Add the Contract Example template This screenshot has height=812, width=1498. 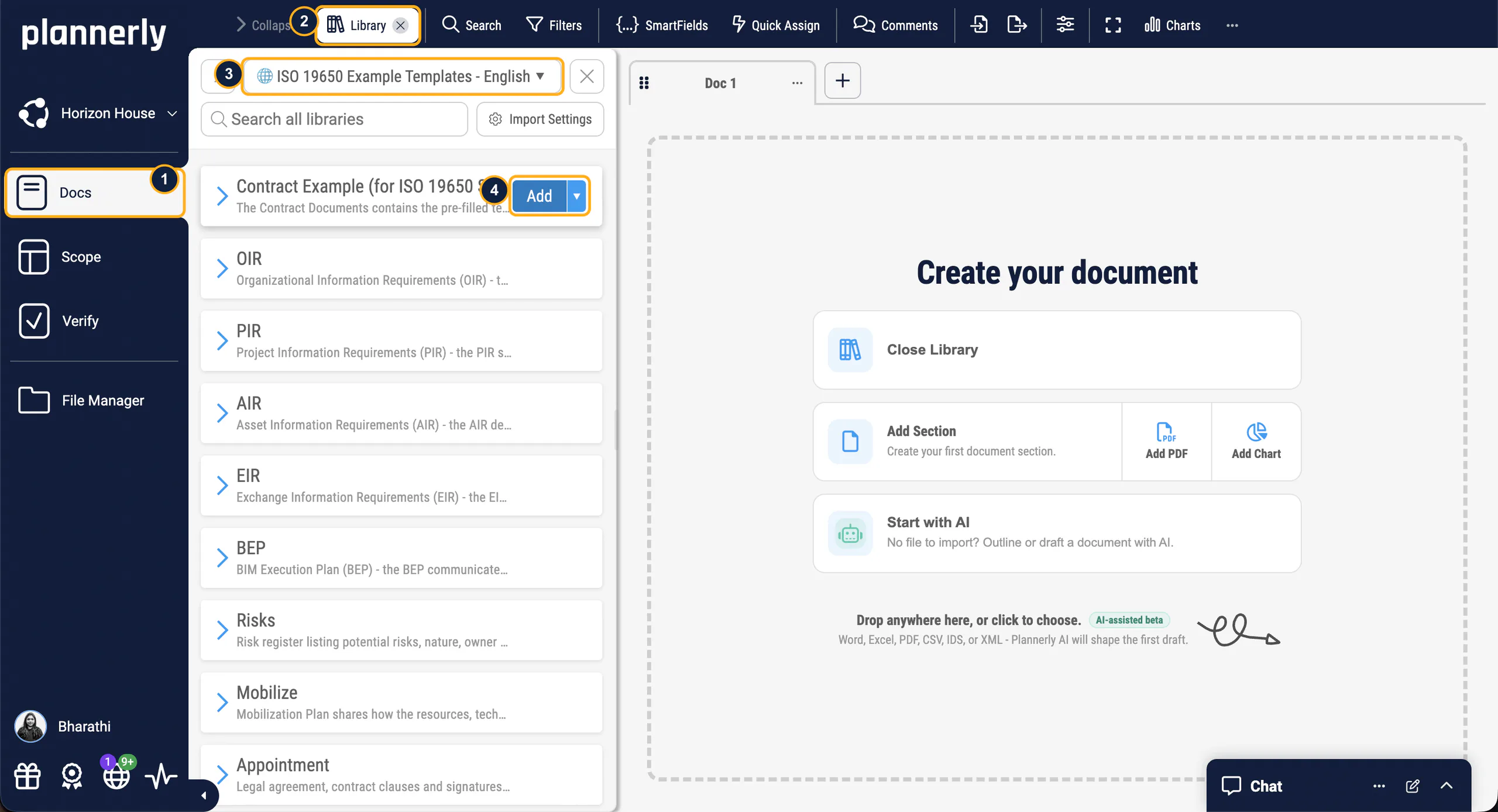[539, 196]
